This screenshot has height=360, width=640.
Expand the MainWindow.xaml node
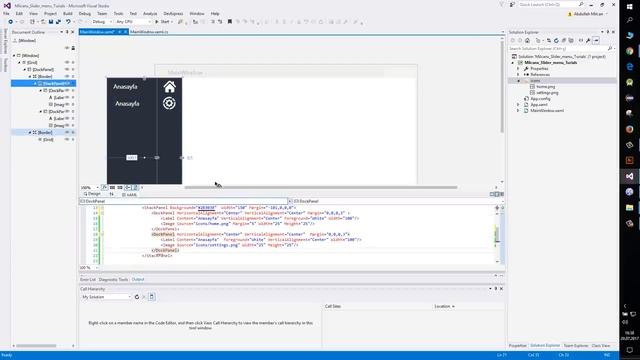pos(519,111)
